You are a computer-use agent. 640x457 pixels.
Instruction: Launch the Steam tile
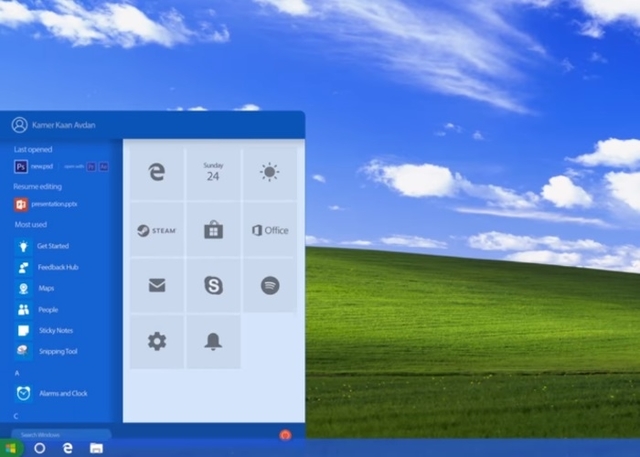click(x=157, y=230)
